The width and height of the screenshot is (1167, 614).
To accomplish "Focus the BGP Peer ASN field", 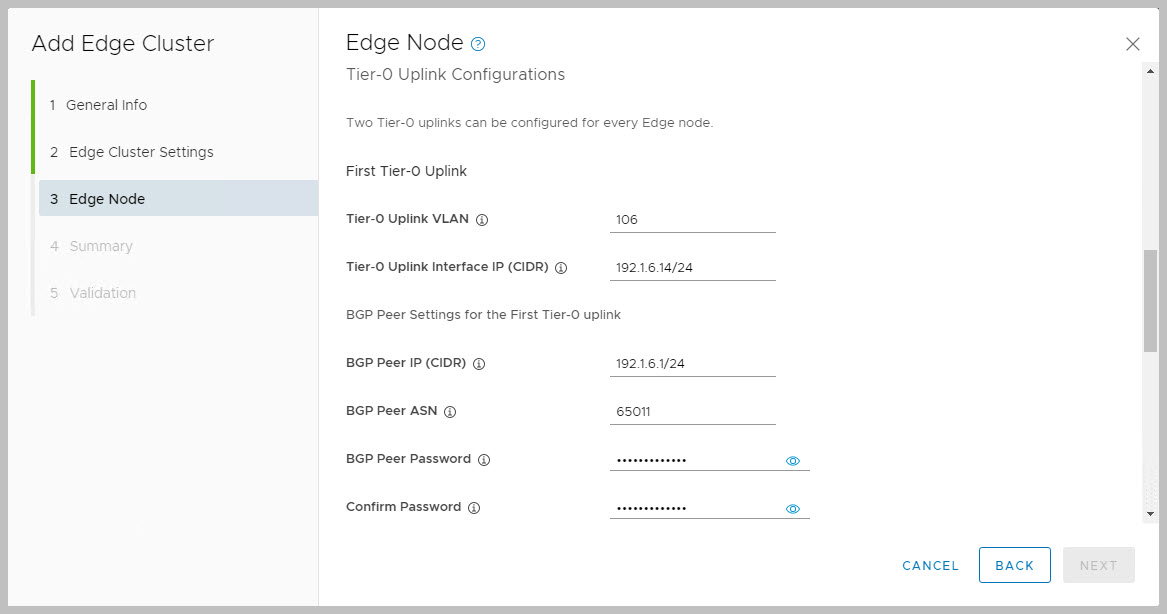I will [692, 412].
